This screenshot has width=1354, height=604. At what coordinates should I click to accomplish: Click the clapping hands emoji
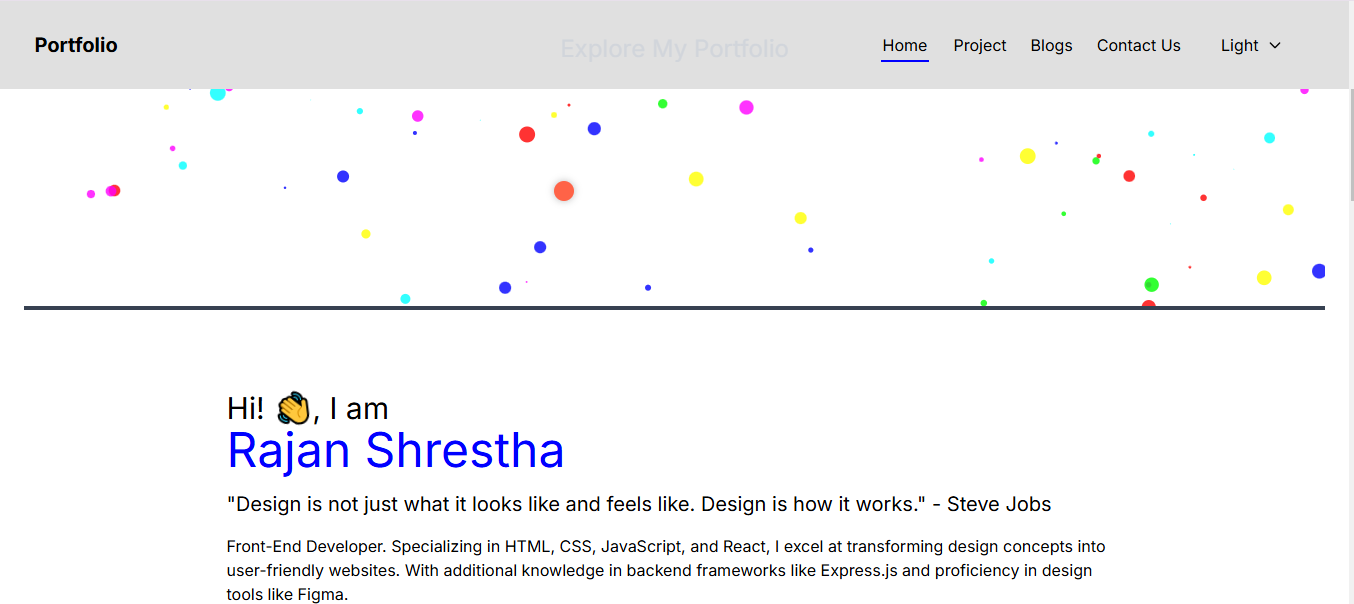(295, 407)
